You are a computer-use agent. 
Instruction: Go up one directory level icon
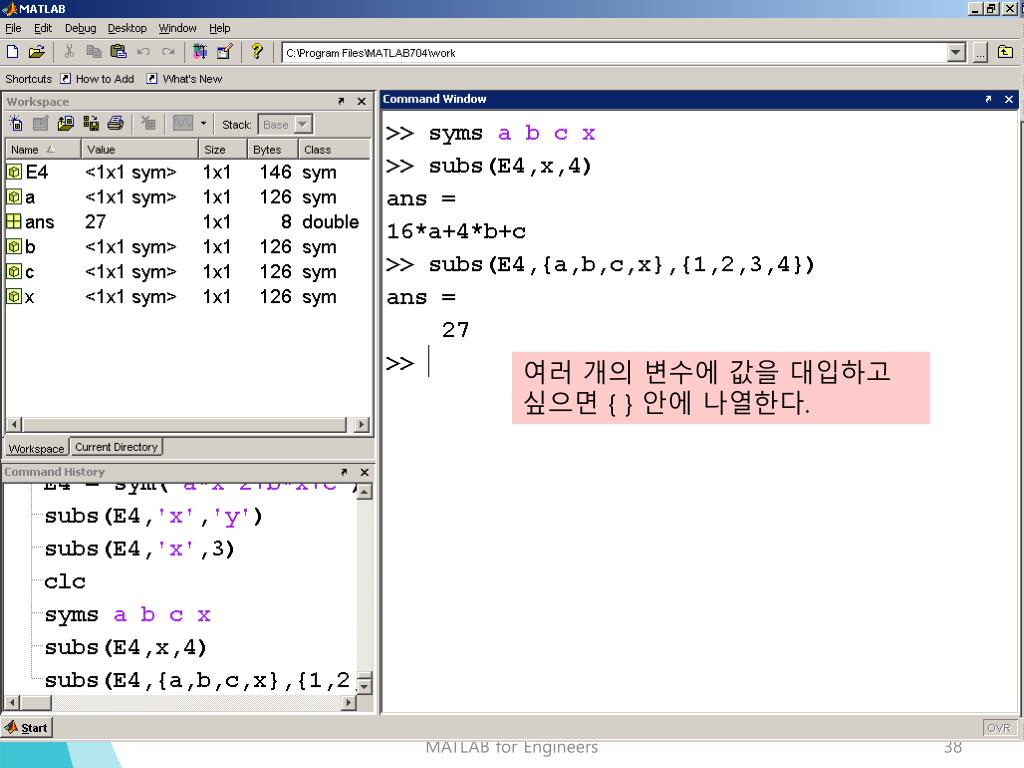click(x=1006, y=52)
